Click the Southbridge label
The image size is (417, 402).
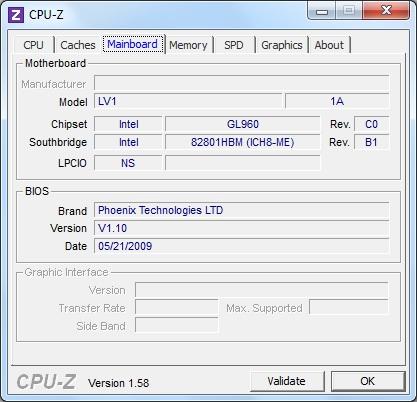(58, 142)
